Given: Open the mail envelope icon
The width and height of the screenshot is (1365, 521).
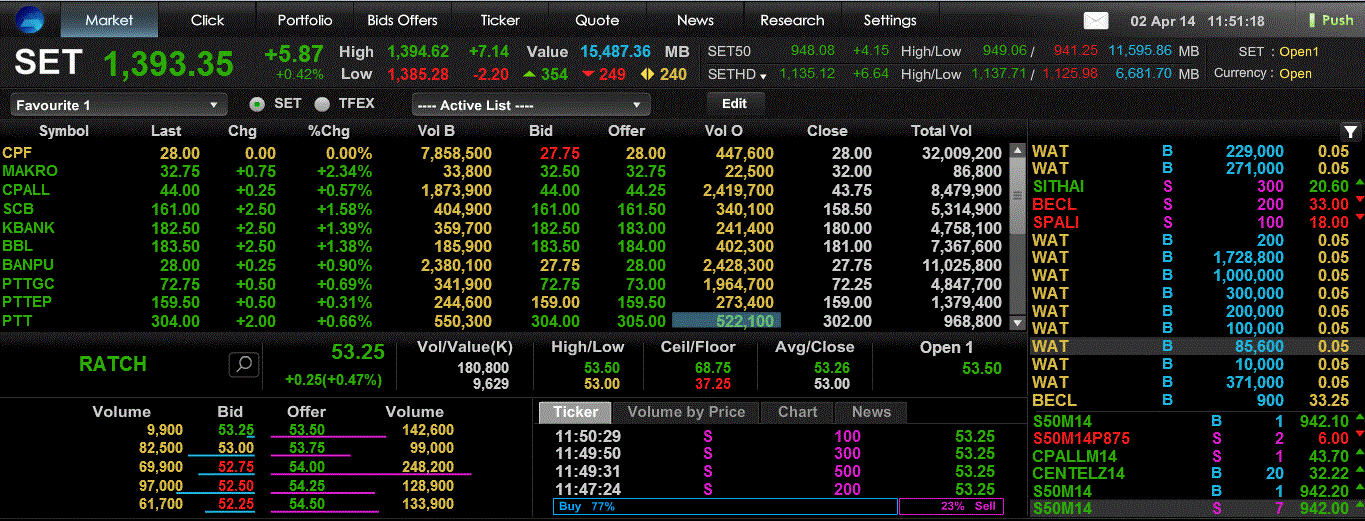Looking at the screenshot, I should click(1097, 20).
